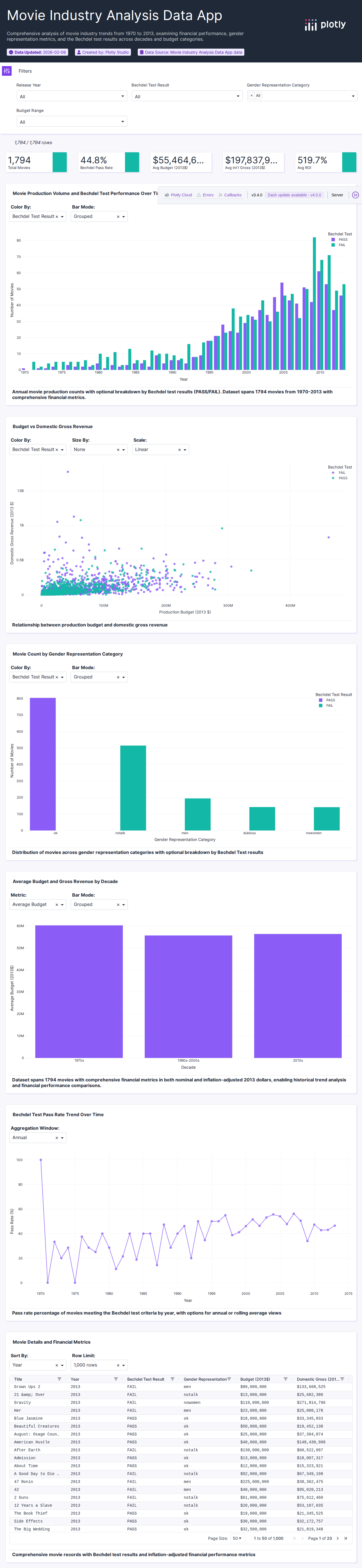Viewport: 362px width, 1568px height.
Task: Open the Release Year filter dropdown
Action: tap(71, 96)
